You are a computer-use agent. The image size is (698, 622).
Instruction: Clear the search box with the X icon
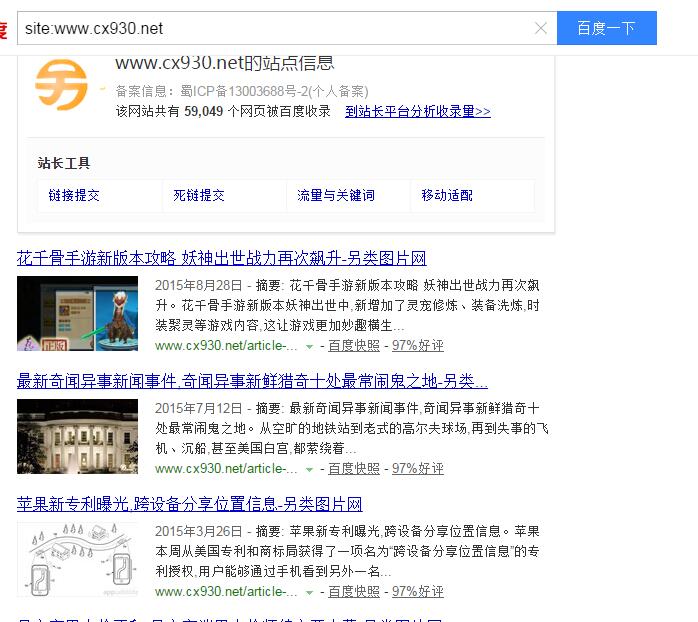point(540,28)
